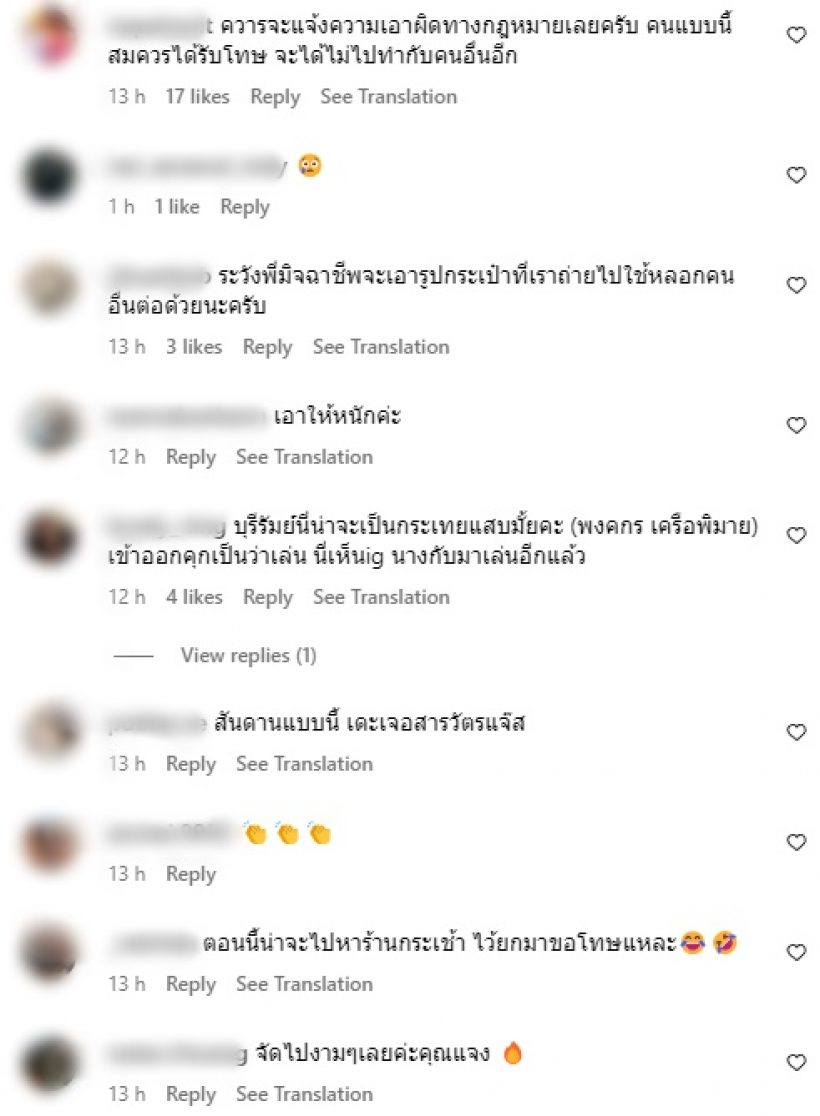Expand View replies (1)
Viewport: 820px width, 1116px height.
coord(248,655)
